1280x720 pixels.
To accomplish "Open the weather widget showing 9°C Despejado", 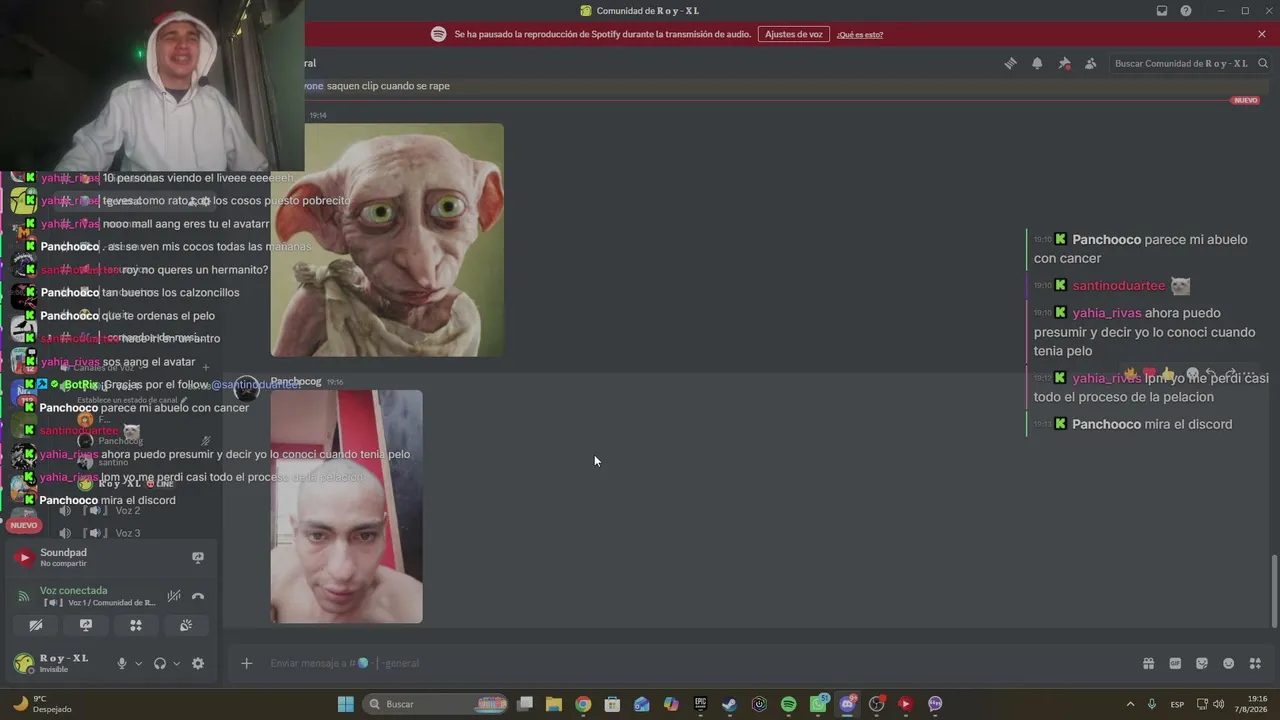I will click(x=42, y=704).
